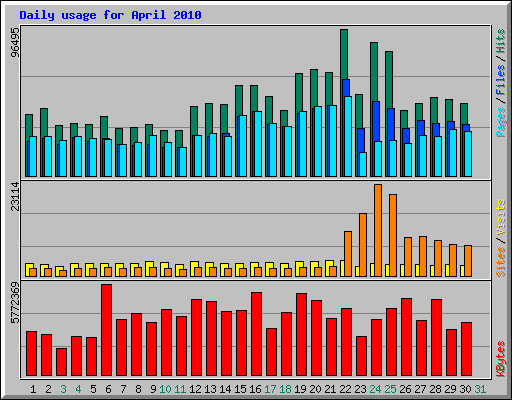Click day label 19 on the x-axis

pos(300,389)
